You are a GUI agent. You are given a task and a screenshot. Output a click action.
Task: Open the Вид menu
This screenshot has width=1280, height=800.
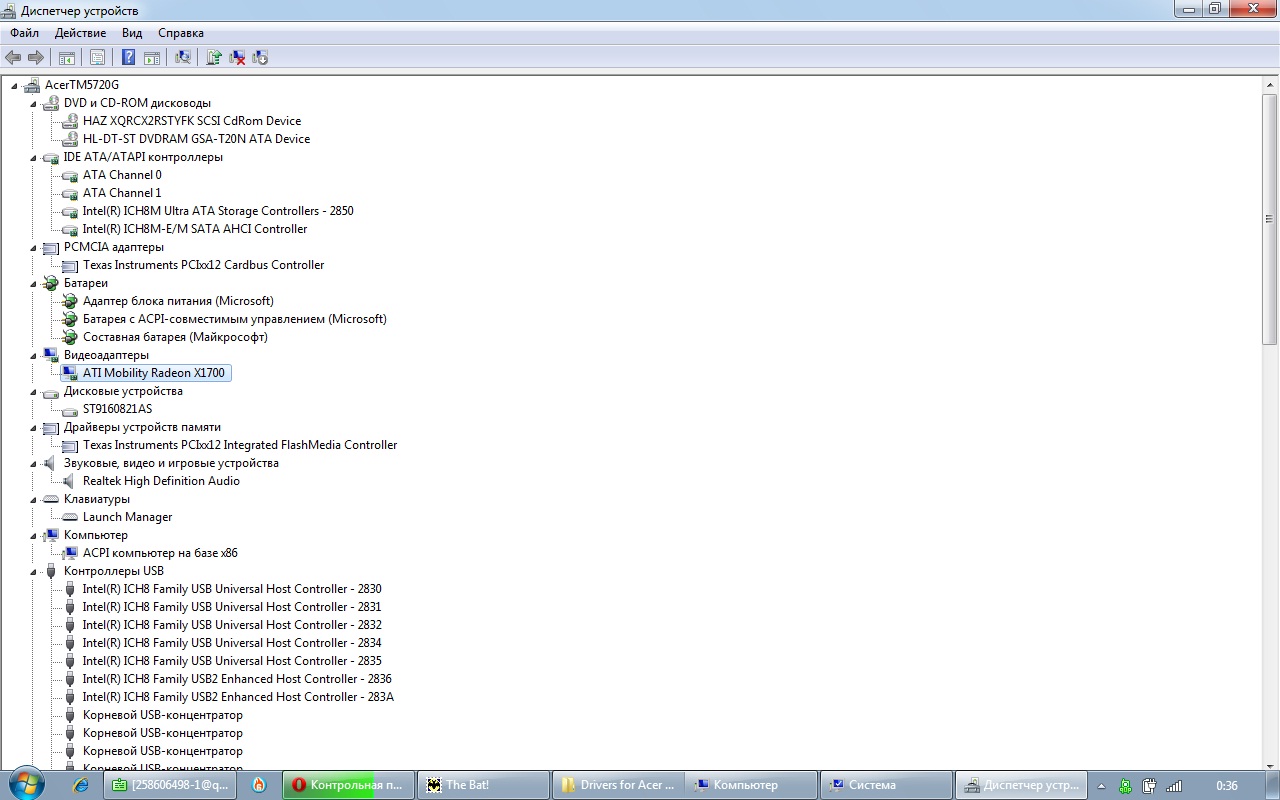pos(132,33)
